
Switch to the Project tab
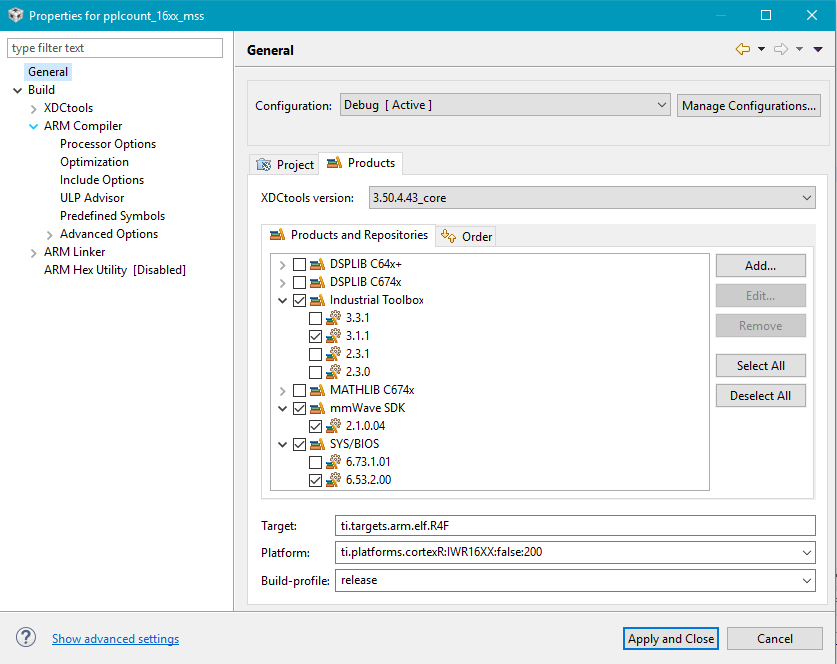pos(285,165)
